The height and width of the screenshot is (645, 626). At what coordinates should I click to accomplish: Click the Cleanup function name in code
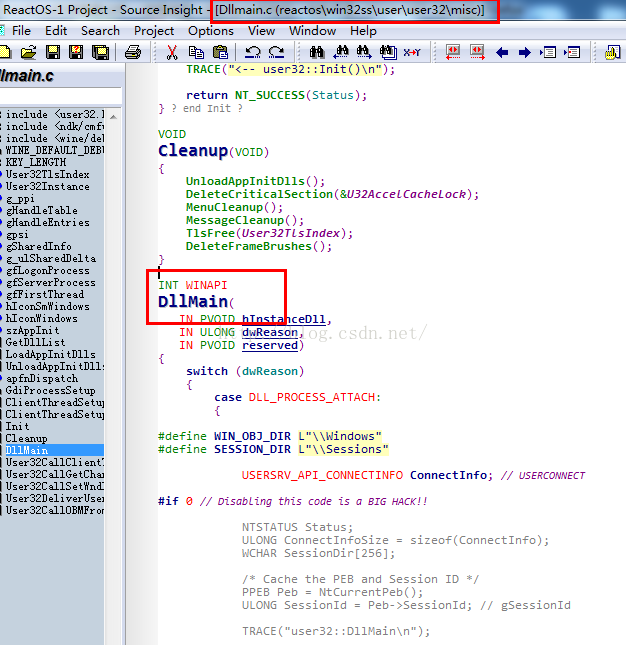click(193, 151)
